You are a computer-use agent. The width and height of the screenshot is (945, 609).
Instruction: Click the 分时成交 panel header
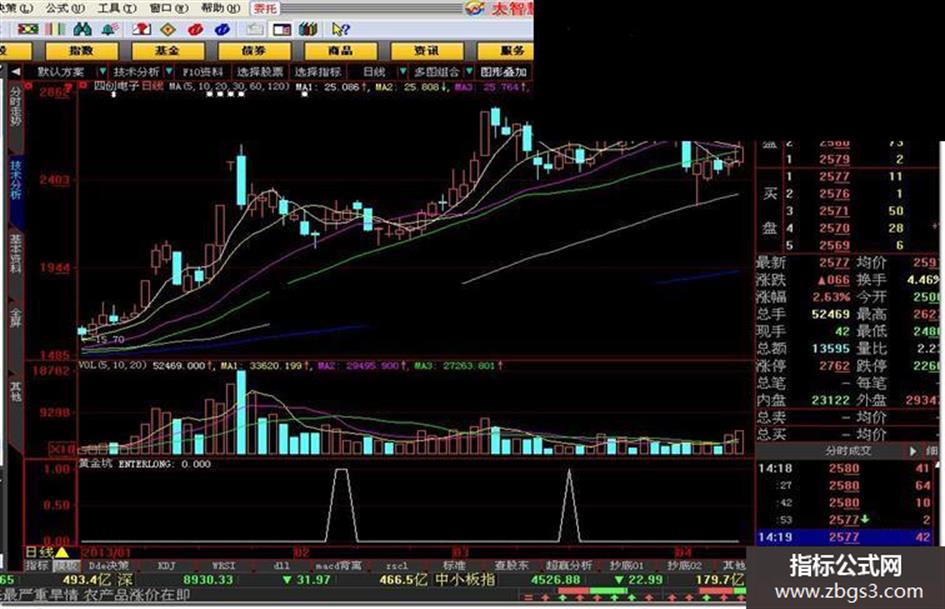coord(848,451)
